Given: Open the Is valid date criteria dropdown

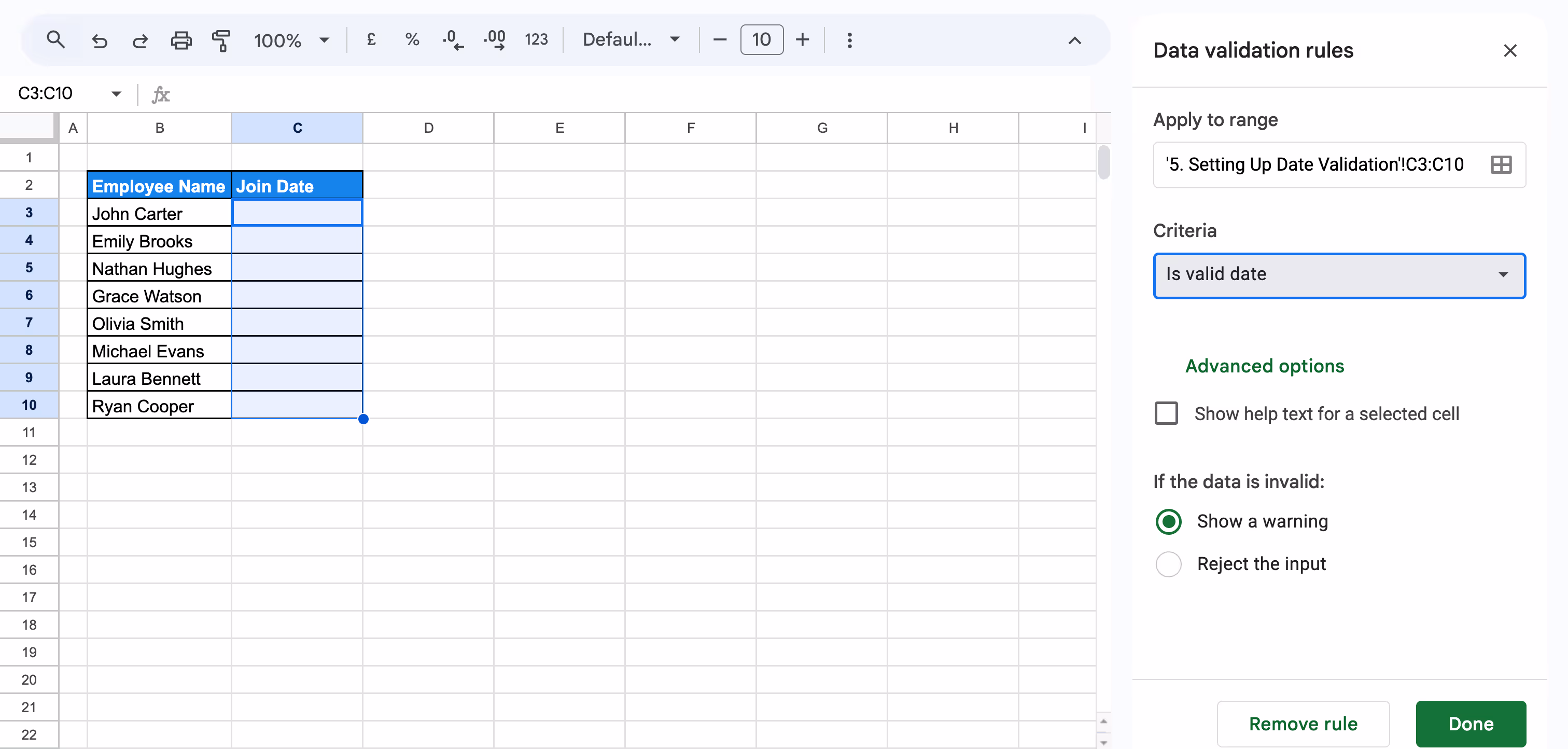Looking at the screenshot, I should click(x=1338, y=275).
